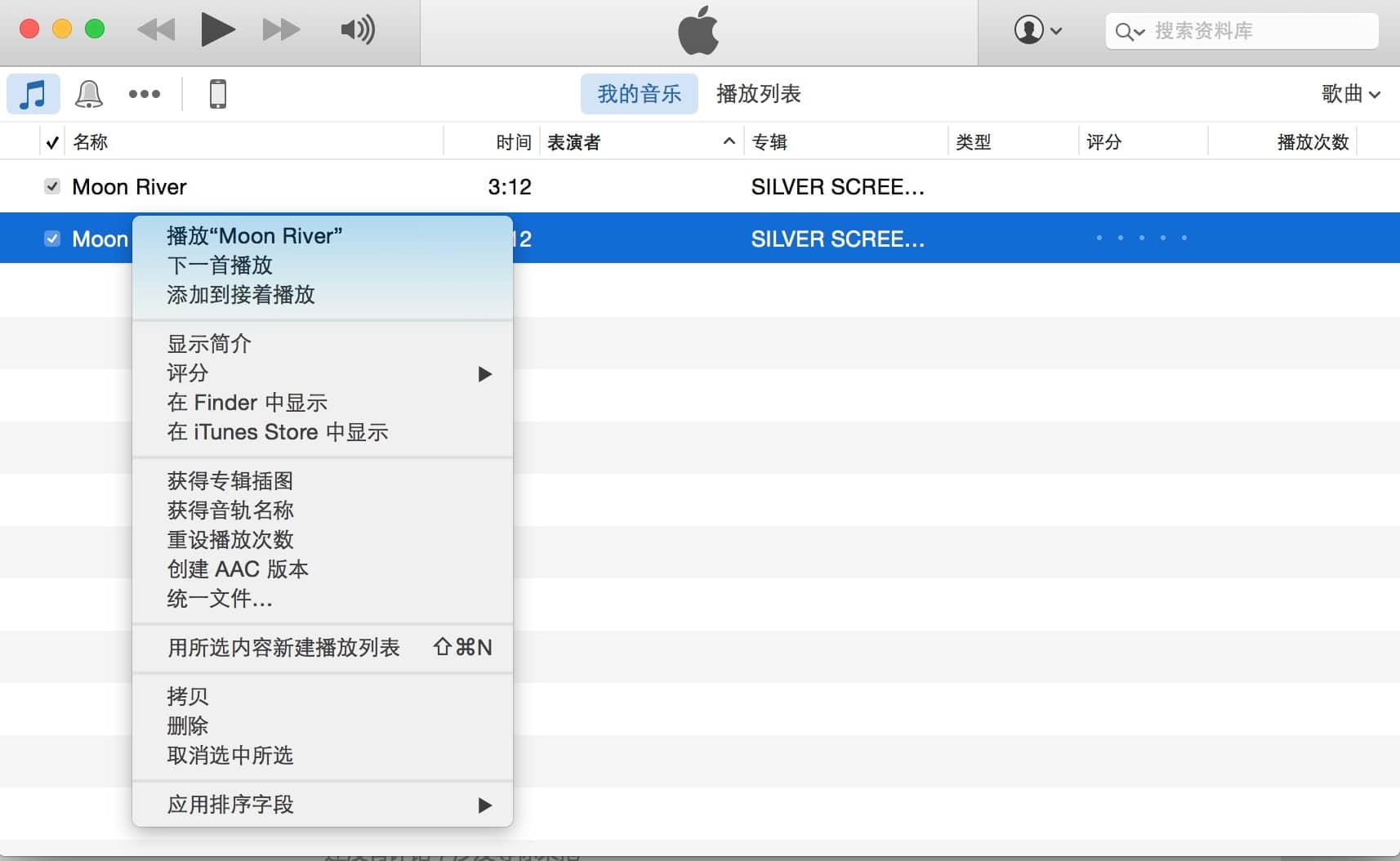Choose 在 Finder 中显示
The height and width of the screenshot is (861, 1400).
coord(323,403)
